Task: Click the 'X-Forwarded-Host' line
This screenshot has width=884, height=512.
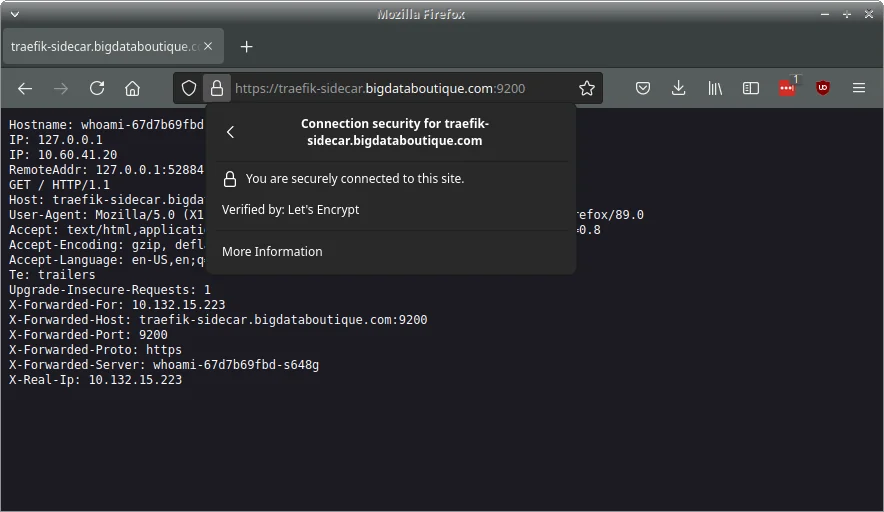Action: [x=218, y=320]
